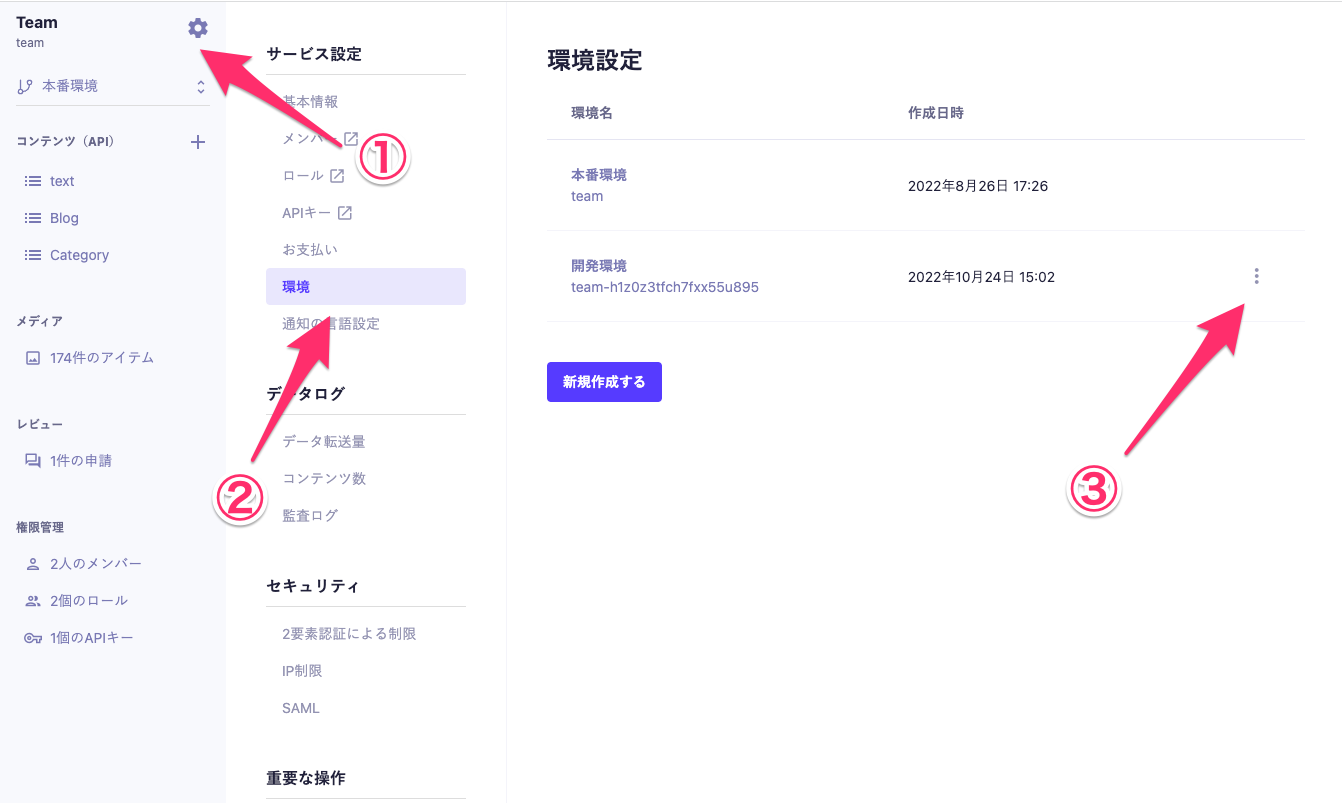This screenshot has height=803, width=1342.
Task: Click the plus icon to add content API
Action: pyautogui.click(x=198, y=142)
